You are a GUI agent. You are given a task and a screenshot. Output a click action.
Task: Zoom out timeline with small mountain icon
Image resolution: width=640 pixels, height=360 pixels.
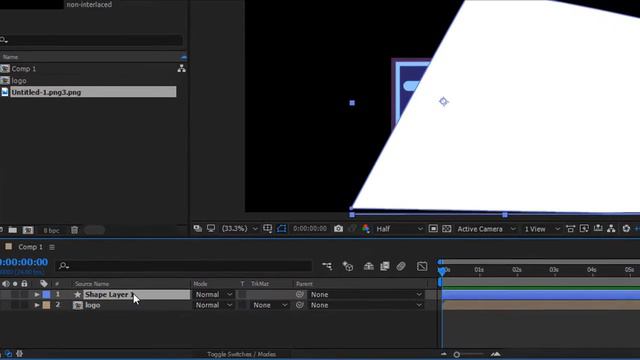[444, 354]
